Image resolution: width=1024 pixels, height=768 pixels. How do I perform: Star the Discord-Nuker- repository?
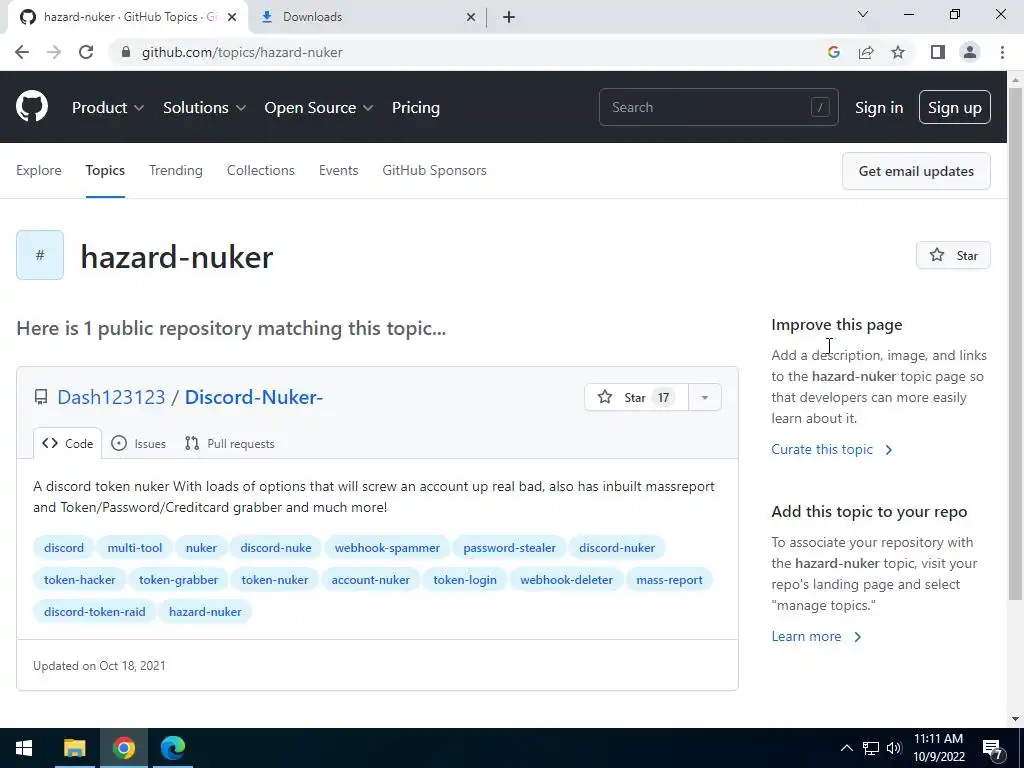pyautogui.click(x=636, y=397)
